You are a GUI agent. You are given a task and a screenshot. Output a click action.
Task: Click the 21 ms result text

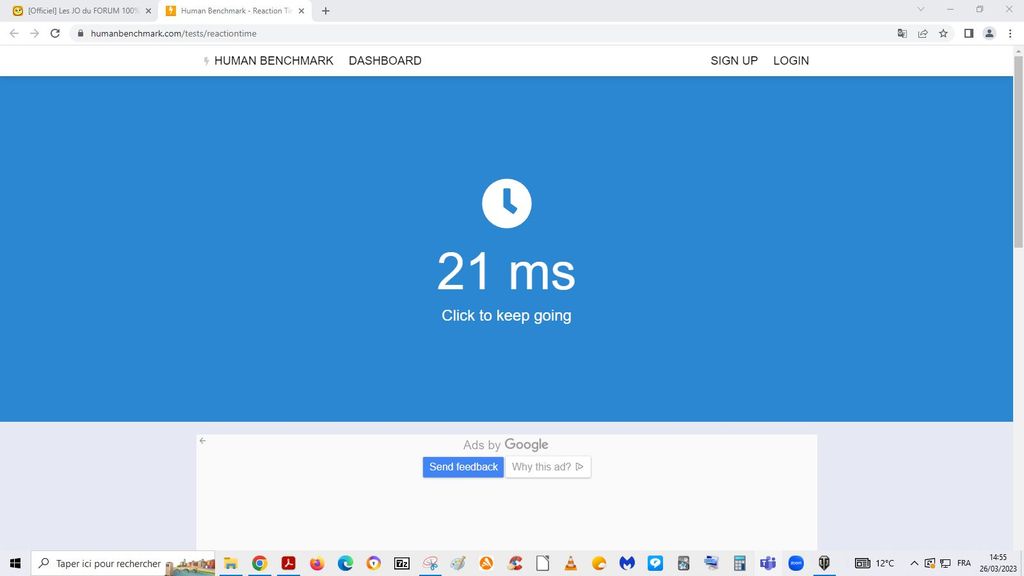tap(506, 271)
